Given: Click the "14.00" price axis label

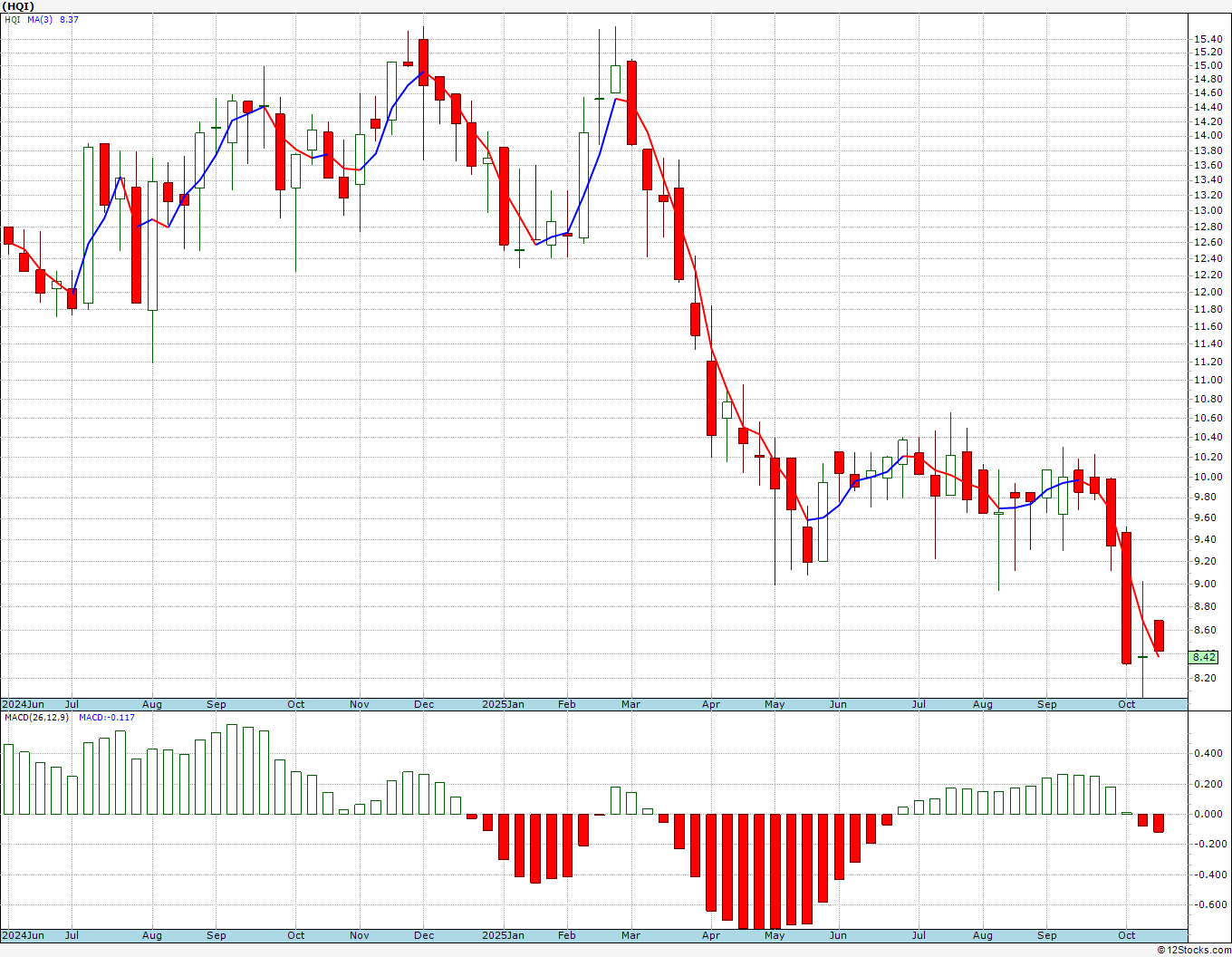Looking at the screenshot, I should [x=1208, y=136].
